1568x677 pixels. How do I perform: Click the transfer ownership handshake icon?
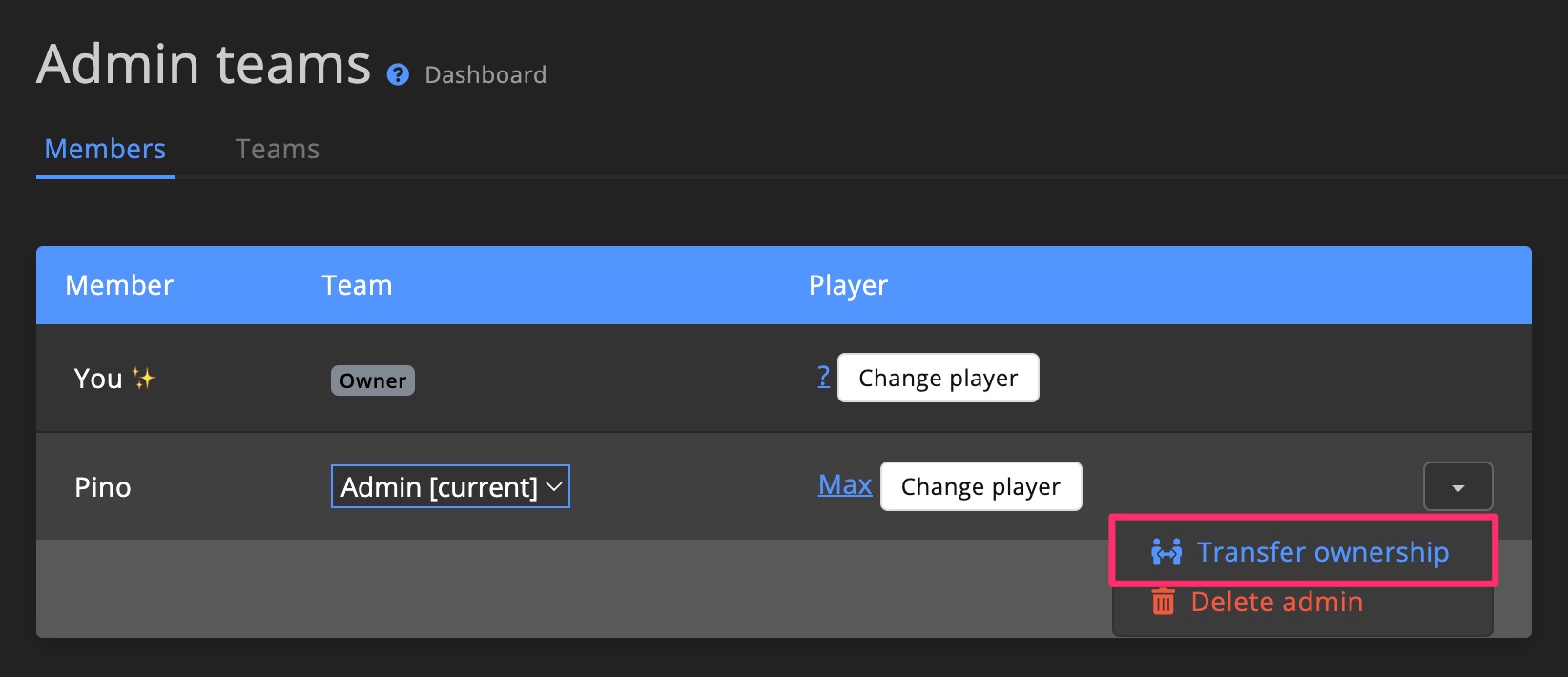[1166, 551]
